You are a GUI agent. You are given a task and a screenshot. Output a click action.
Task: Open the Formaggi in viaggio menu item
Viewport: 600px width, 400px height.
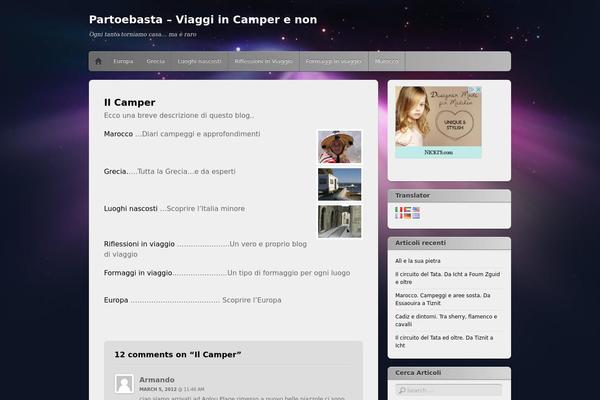(333, 61)
